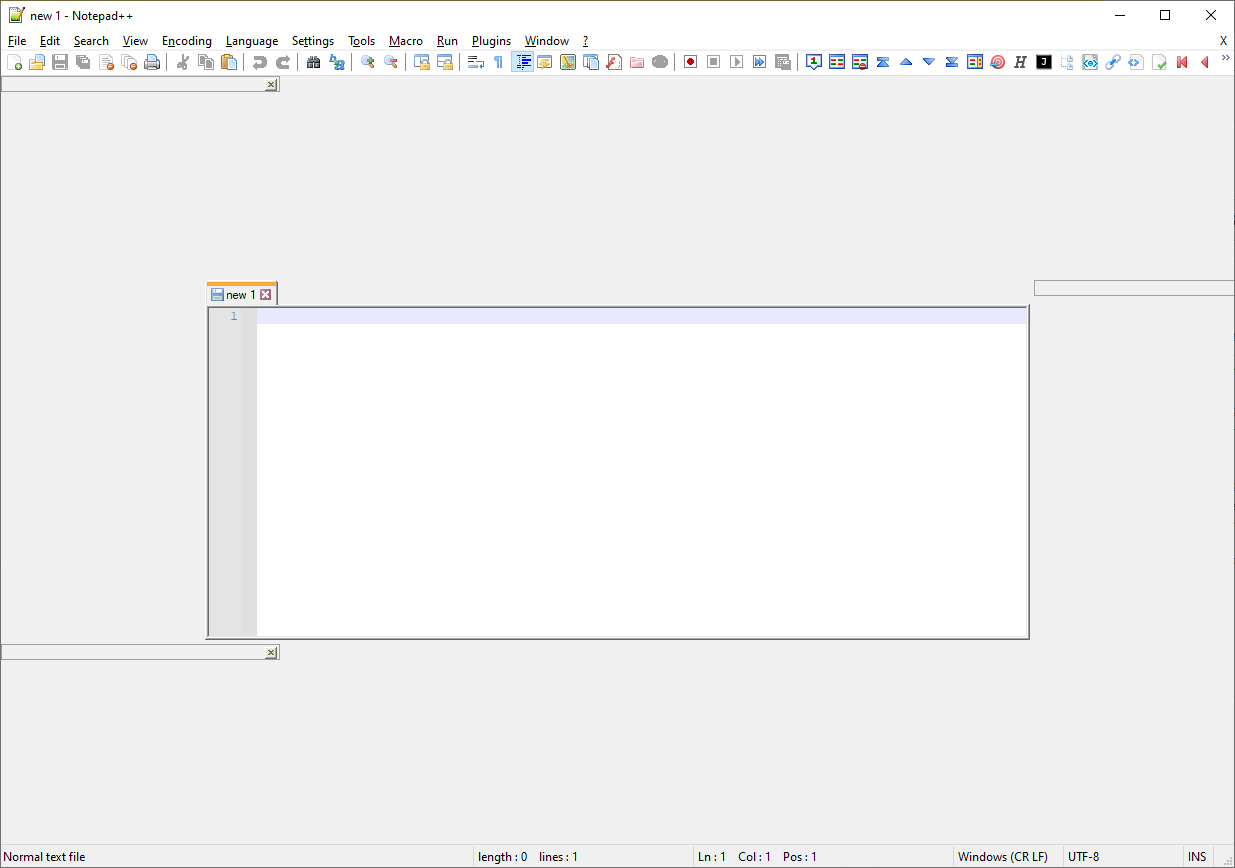Run macro multiple times icon
Screen dimensions: 1235x868
(x=760, y=62)
